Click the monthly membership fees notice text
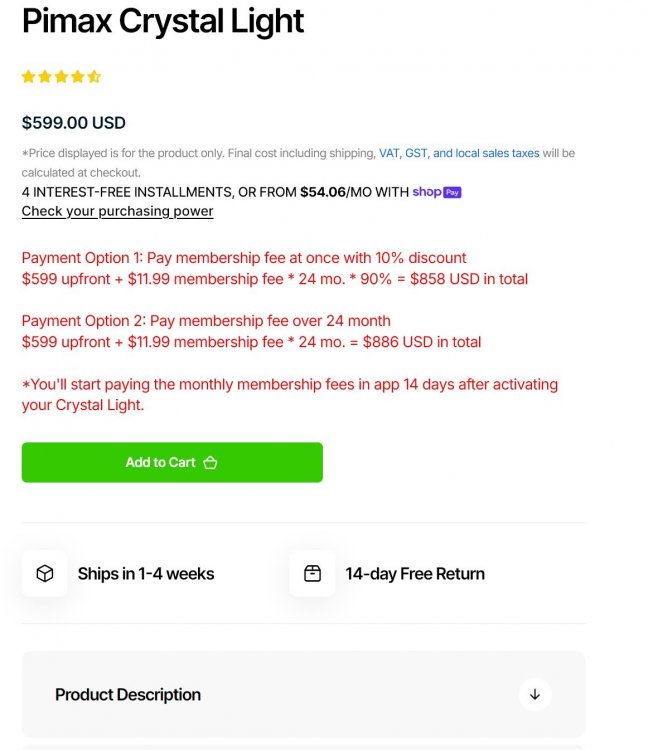 [x=290, y=394]
